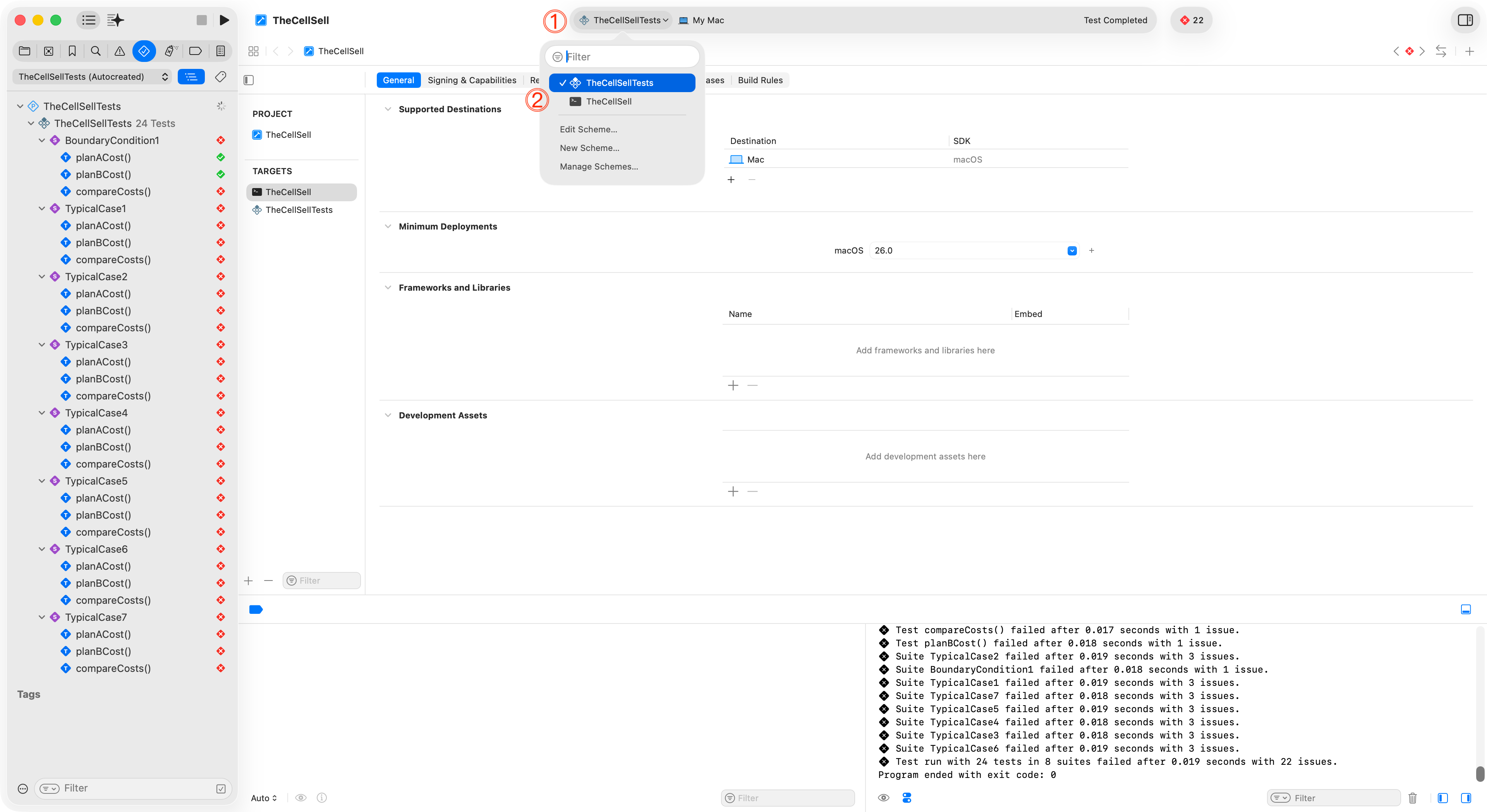Click the Run play button
This screenshot has height=812, width=1487.
tap(225, 20)
